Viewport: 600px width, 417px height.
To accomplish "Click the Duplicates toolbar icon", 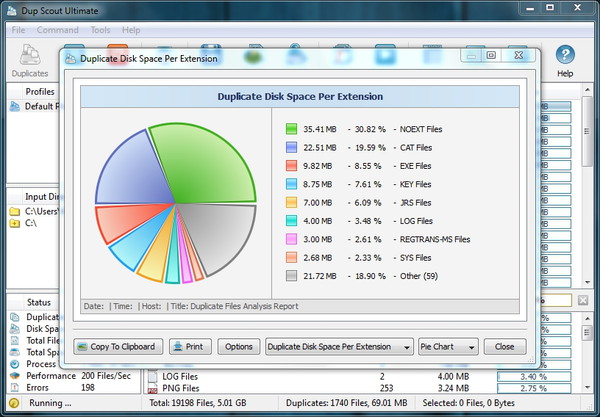I will coord(29,60).
